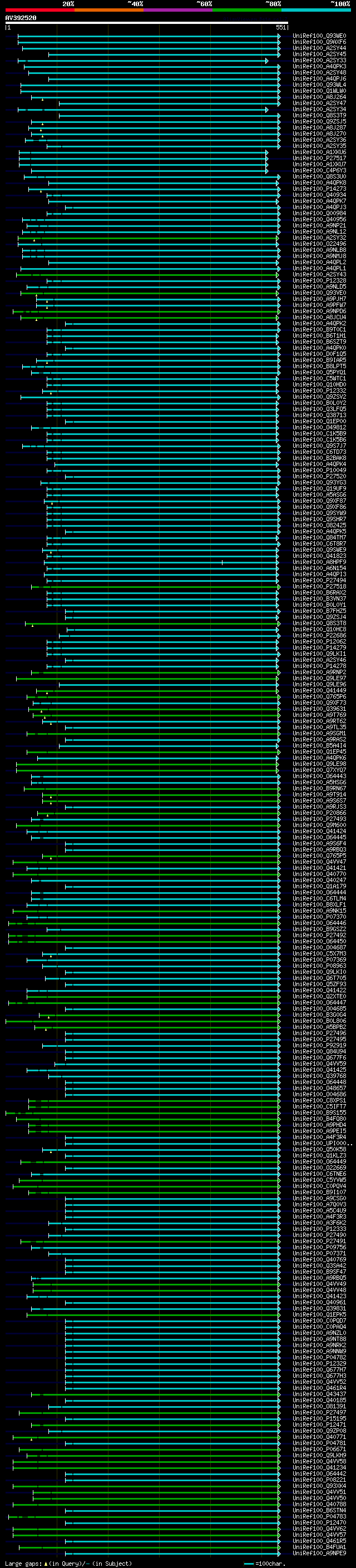Click the Large gaps legend text
Screen dimensions: 356x1568
(68, 1563)
